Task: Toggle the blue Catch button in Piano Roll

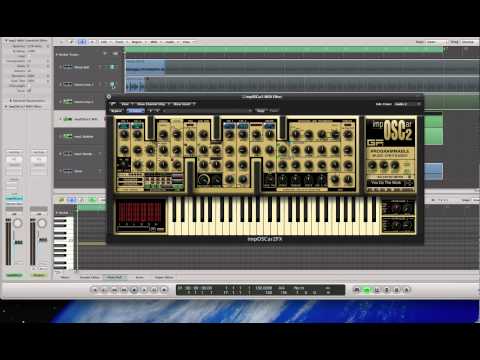Action: [72, 200]
